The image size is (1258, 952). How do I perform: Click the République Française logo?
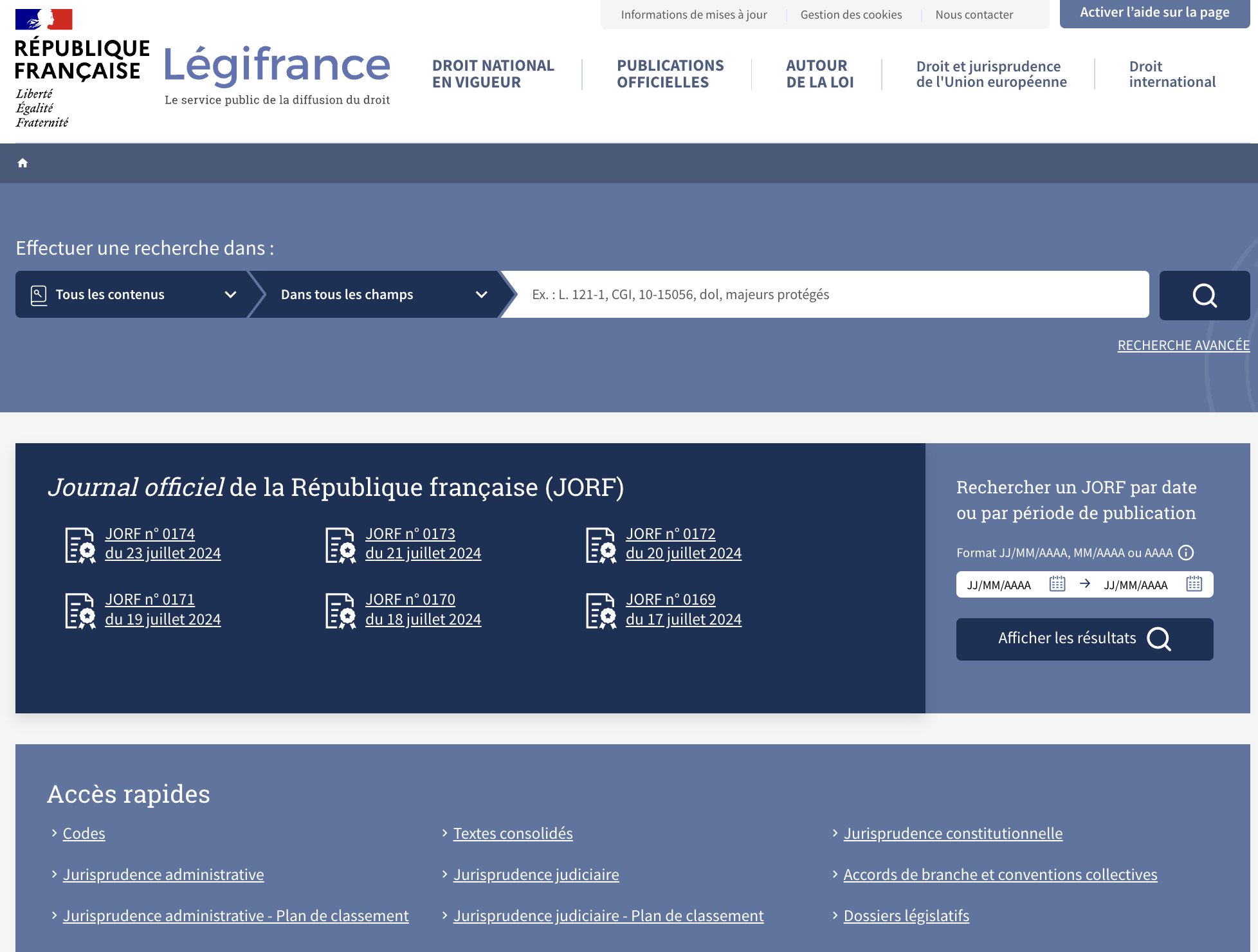pyautogui.click(x=82, y=68)
